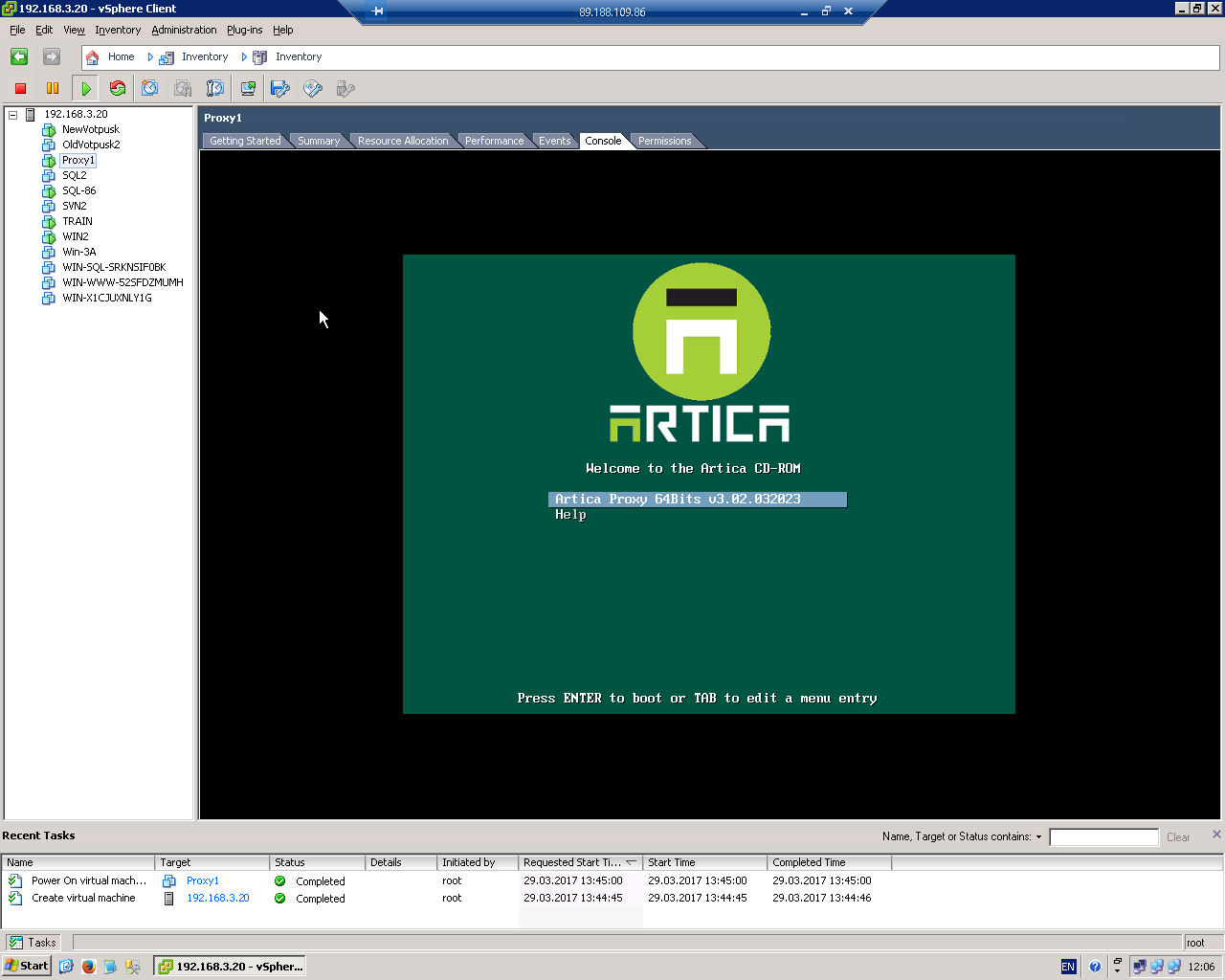This screenshot has width=1225, height=980.
Task: Select the WIN-SQL-SRKNSIF0BK virtual machine
Action: pos(114,267)
